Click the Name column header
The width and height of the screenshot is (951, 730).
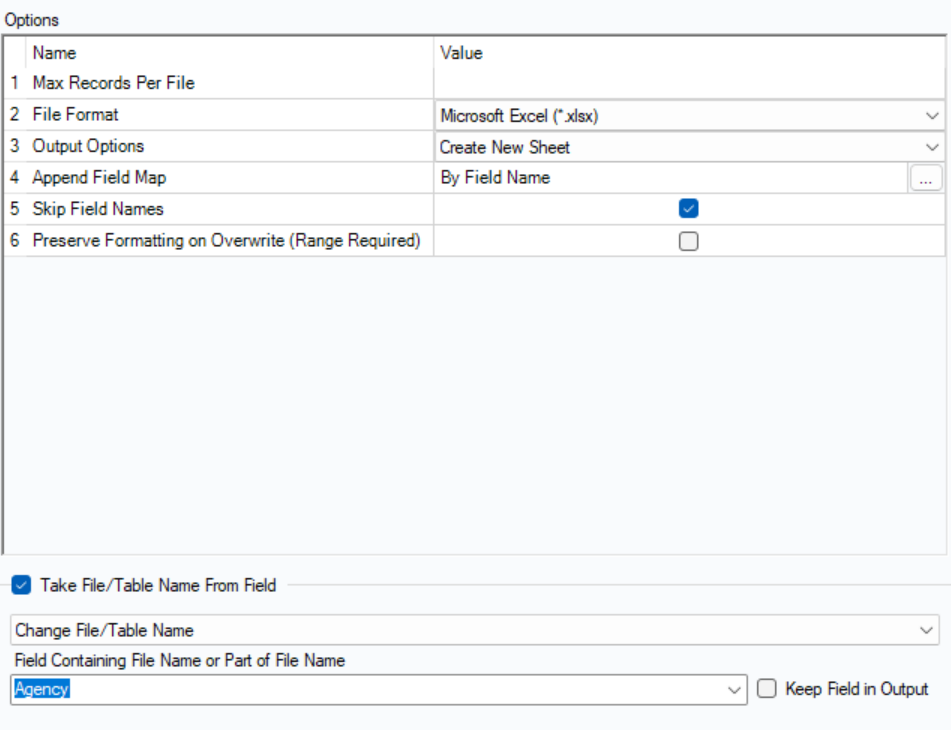[x=54, y=53]
